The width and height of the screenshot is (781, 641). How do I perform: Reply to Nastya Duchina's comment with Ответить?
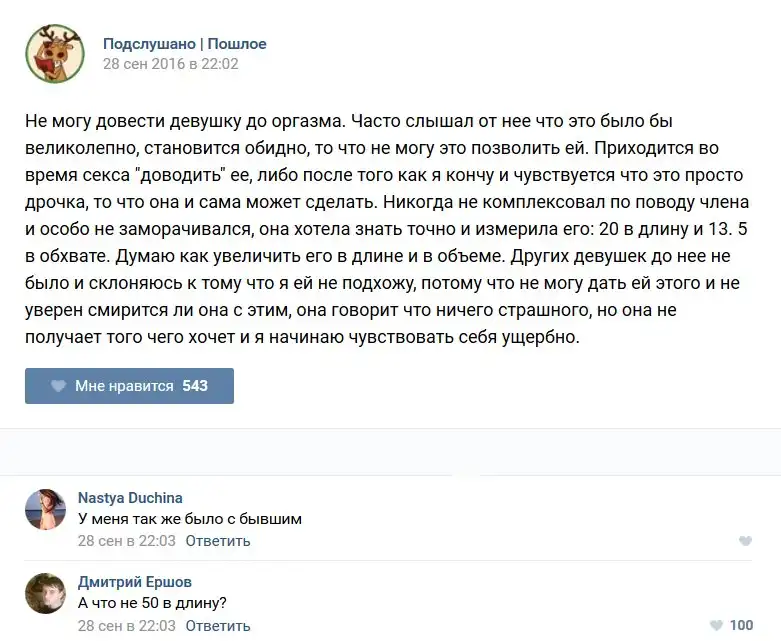pos(217,541)
